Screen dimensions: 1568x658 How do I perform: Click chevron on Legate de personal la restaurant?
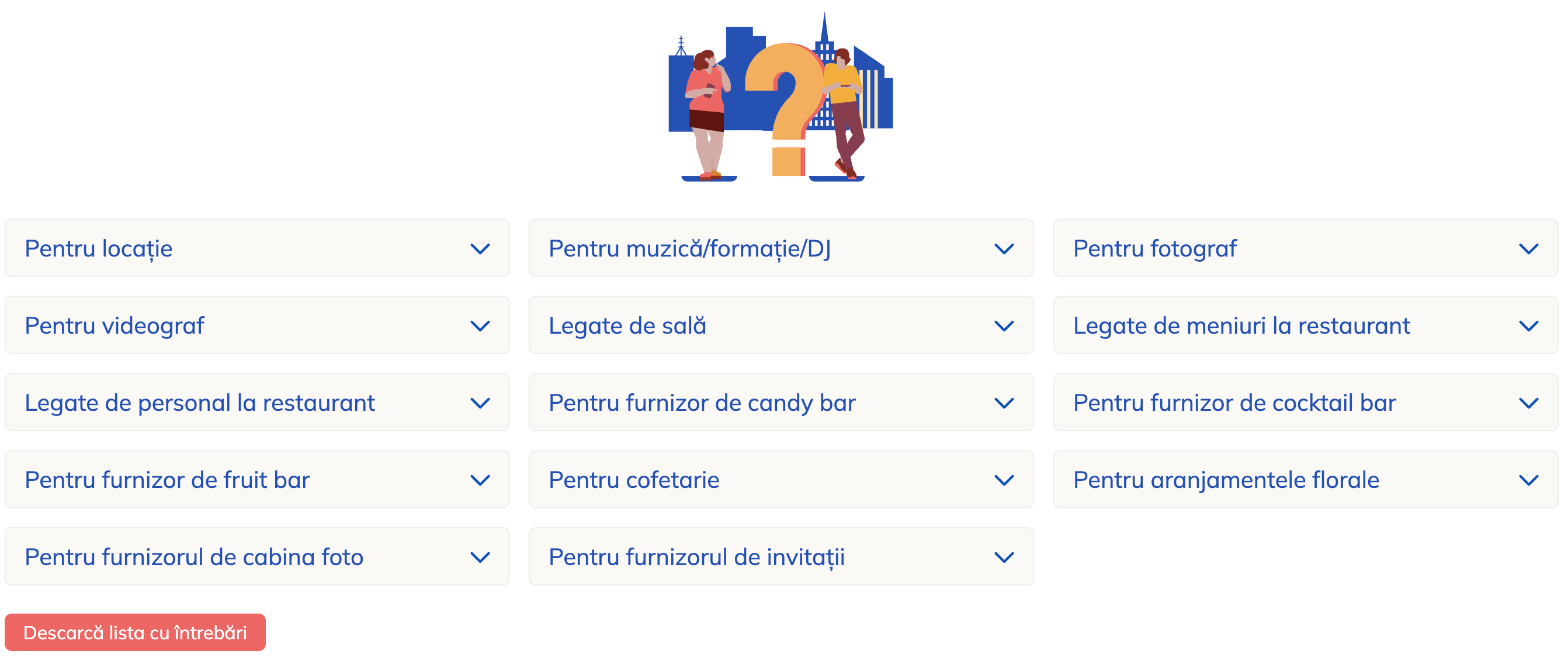[480, 403]
